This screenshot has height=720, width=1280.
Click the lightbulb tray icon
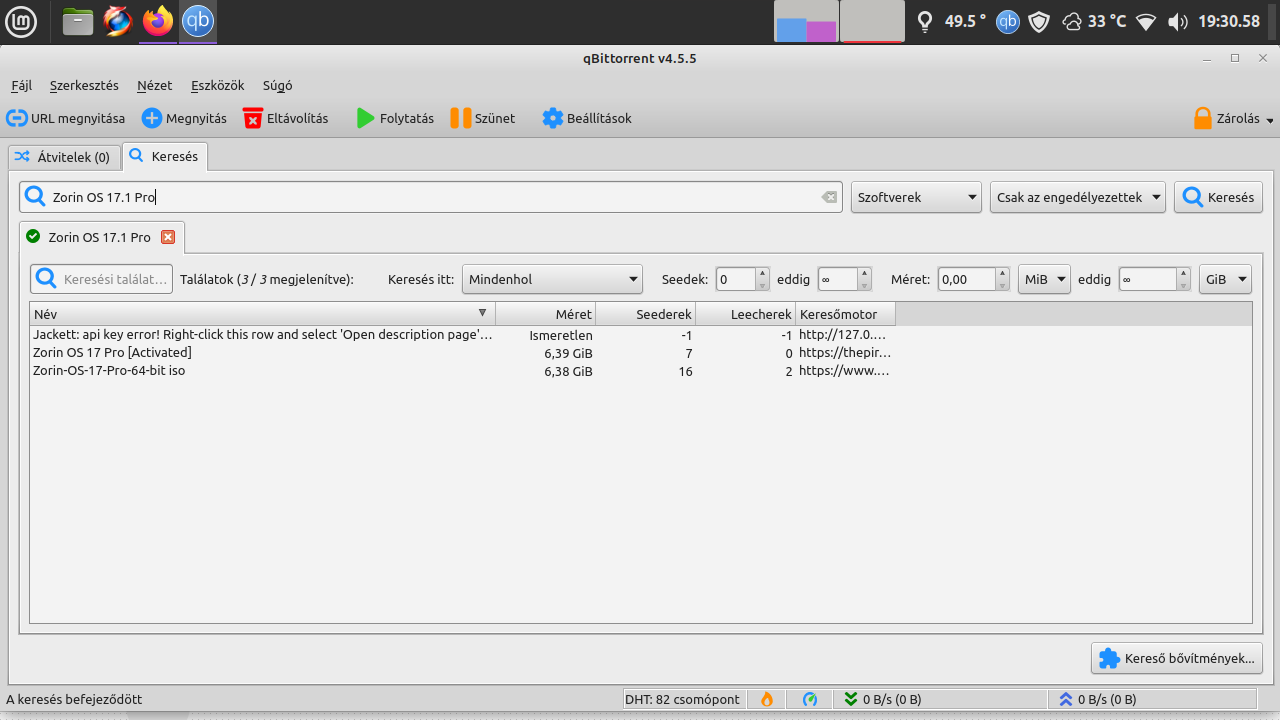(925, 21)
